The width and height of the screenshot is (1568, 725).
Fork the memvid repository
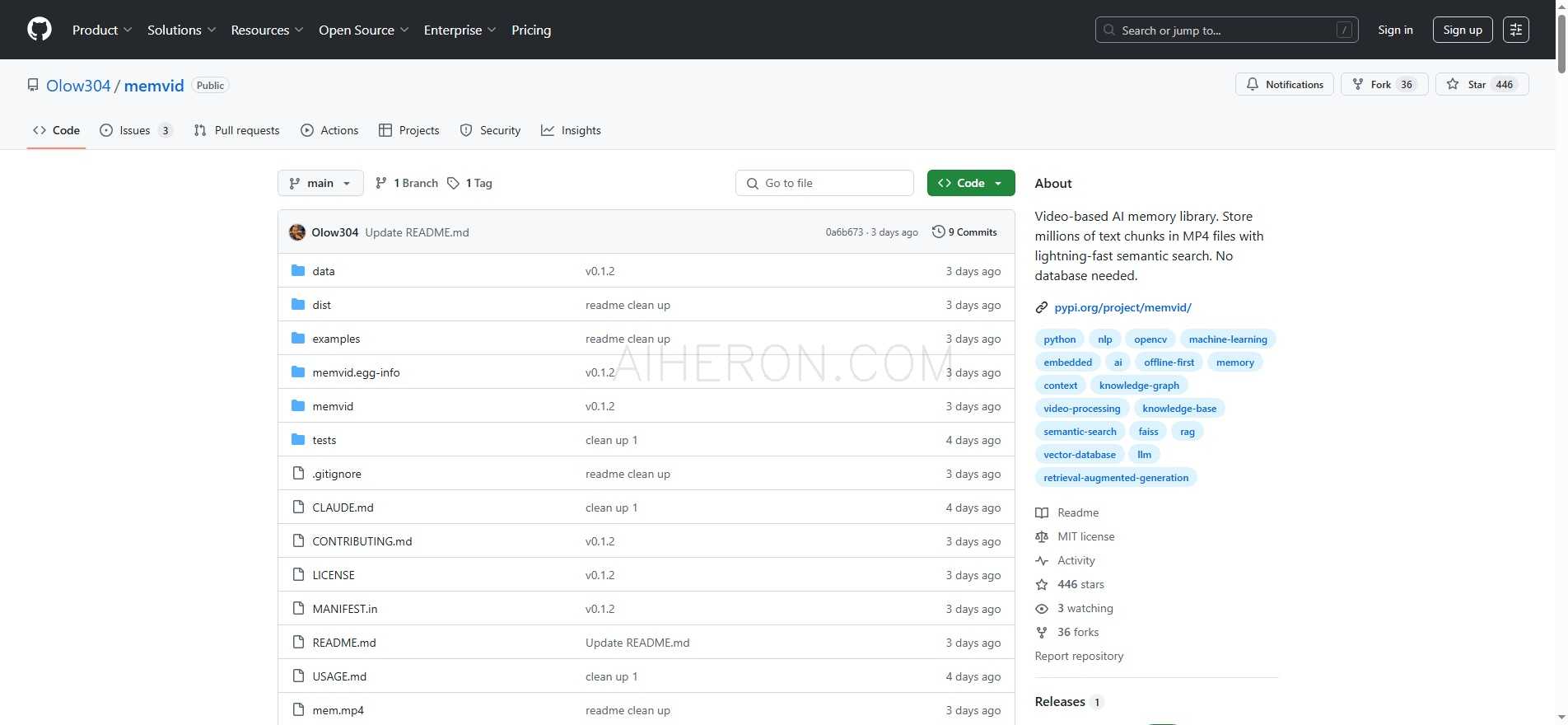point(1384,84)
